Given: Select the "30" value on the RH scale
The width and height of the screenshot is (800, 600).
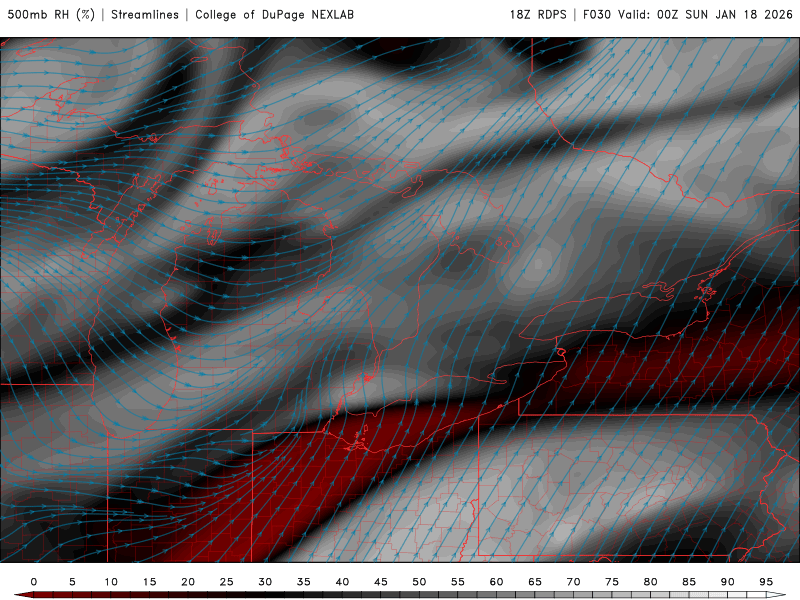Looking at the screenshot, I should point(265,582).
